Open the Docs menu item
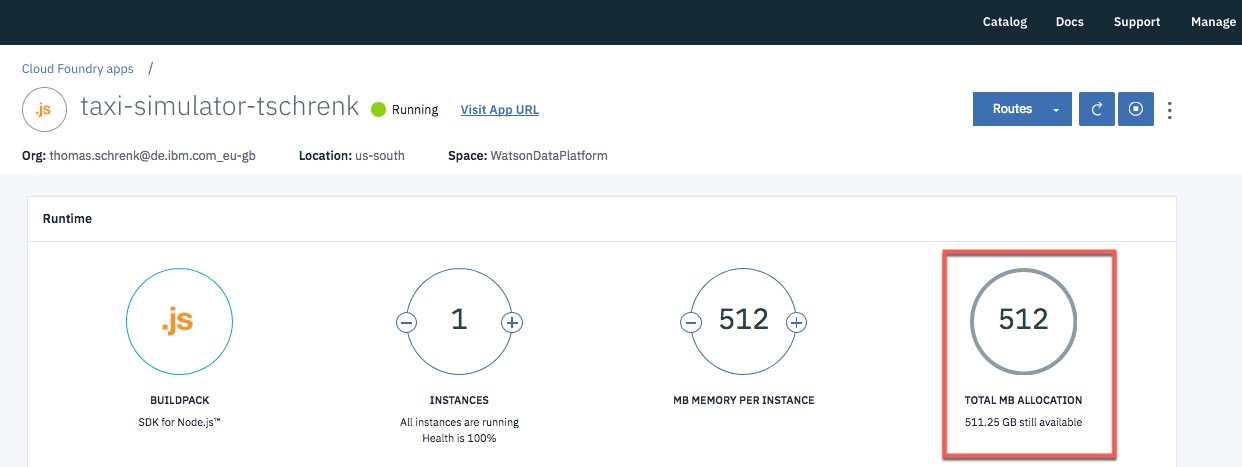Image resolution: width=1242 pixels, height=467 pixels. click(1069, 22)
